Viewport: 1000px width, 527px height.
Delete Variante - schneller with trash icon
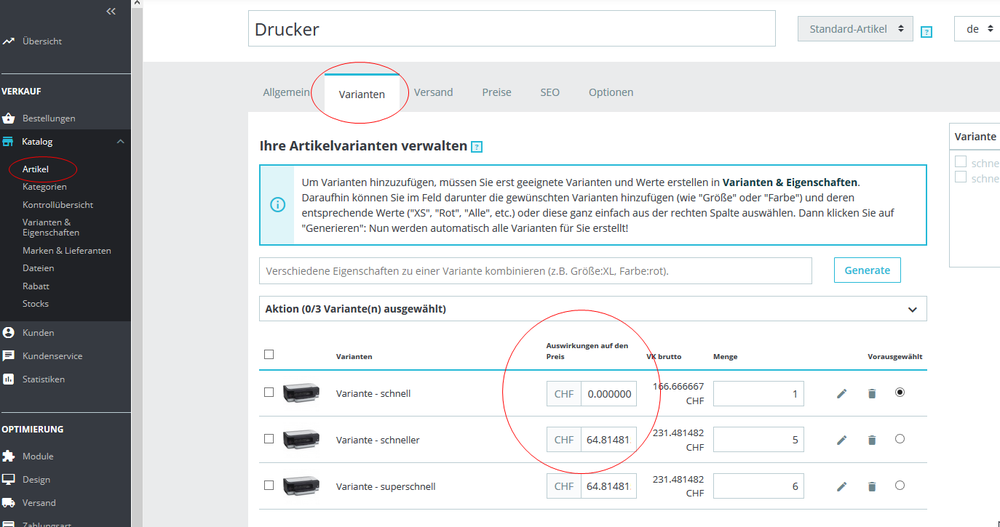(x=872, y=440)
